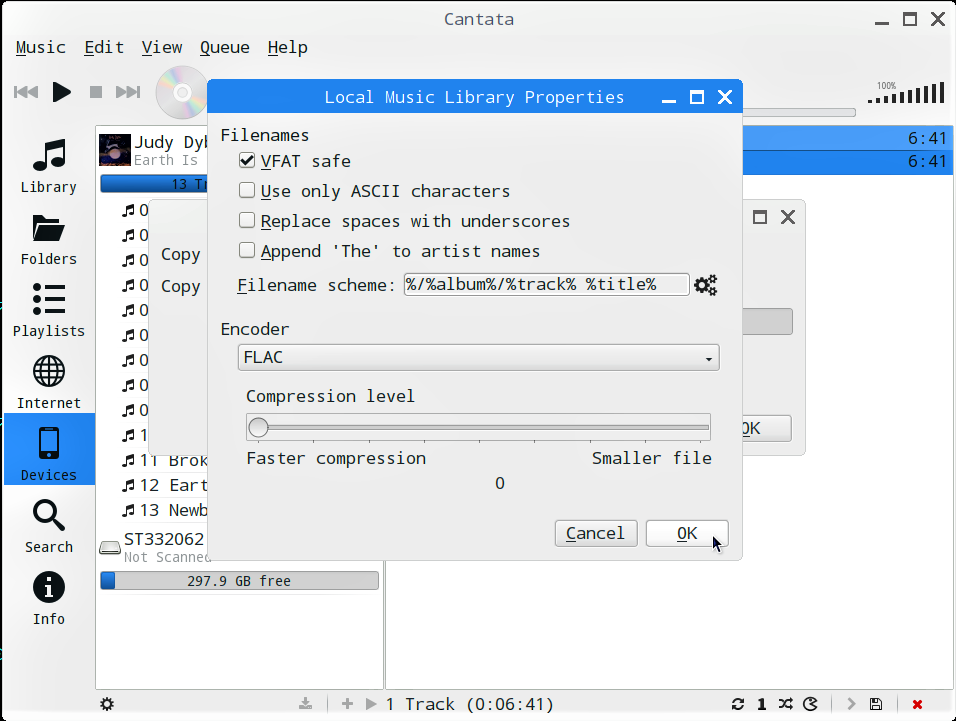Click the play icon before track count in status bar
The width and height of the screenshot is (956, 721).
pos(371,704)
